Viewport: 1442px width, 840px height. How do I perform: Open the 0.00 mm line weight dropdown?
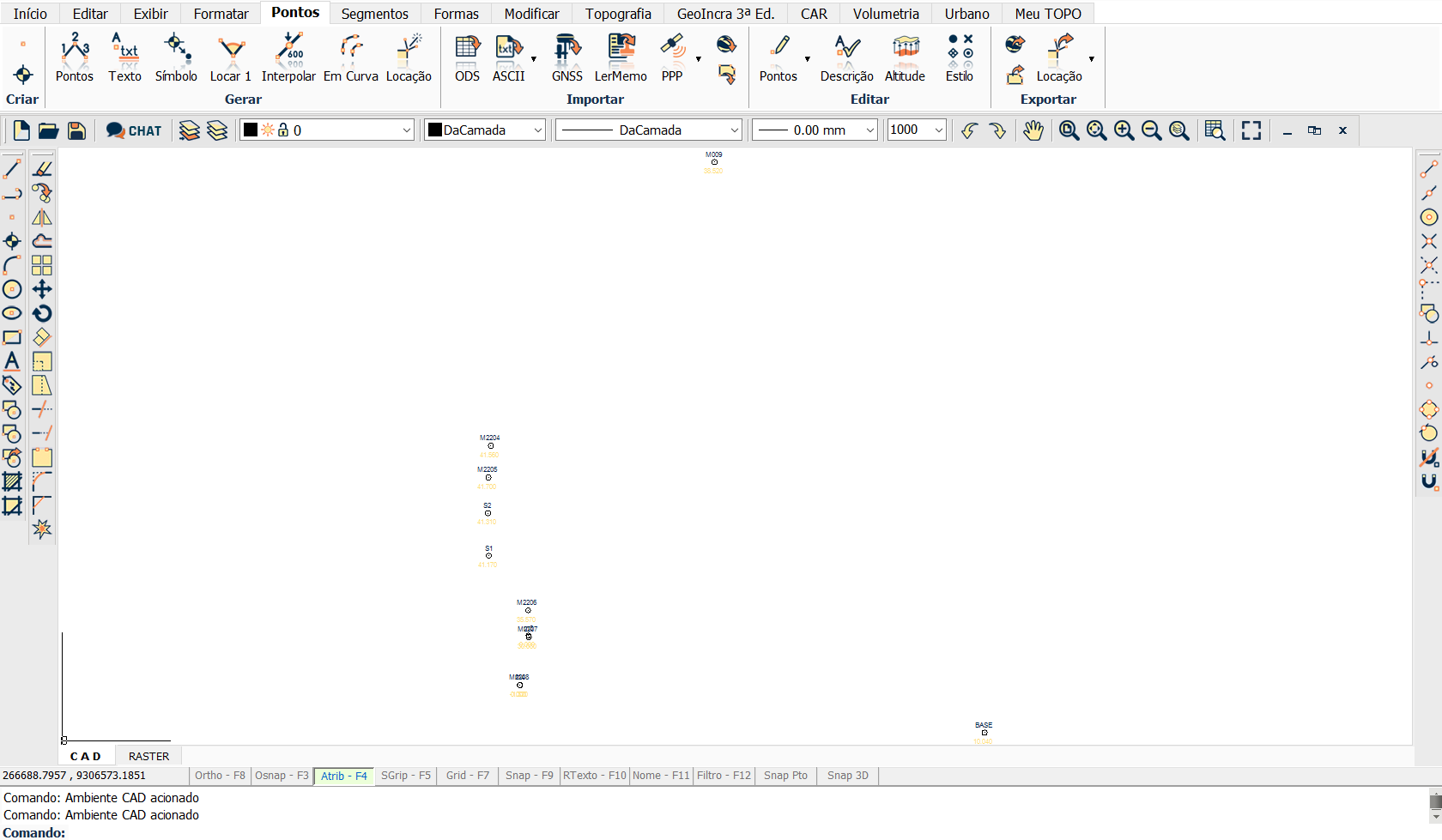coord(869,130)
